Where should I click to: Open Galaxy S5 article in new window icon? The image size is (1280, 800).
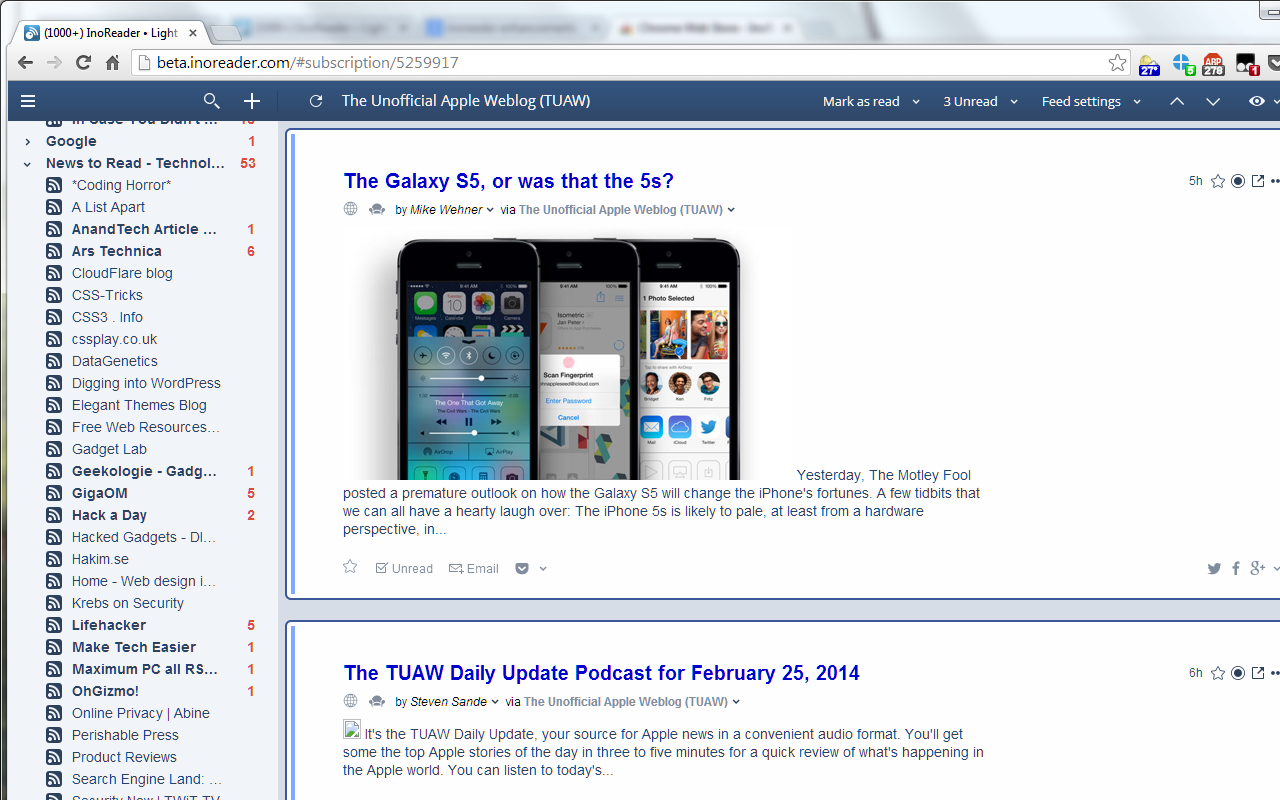1258,181
